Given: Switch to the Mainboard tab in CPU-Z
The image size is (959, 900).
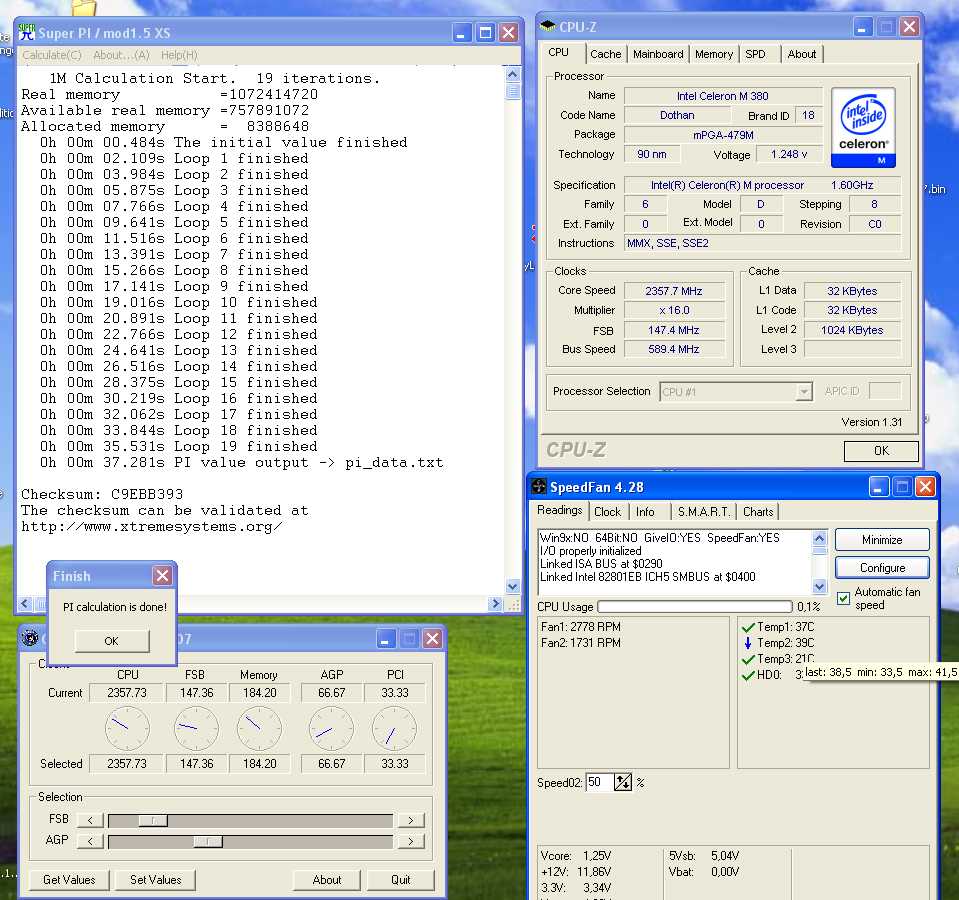Looking at the screenshot, I should click(x=658, y=54).
